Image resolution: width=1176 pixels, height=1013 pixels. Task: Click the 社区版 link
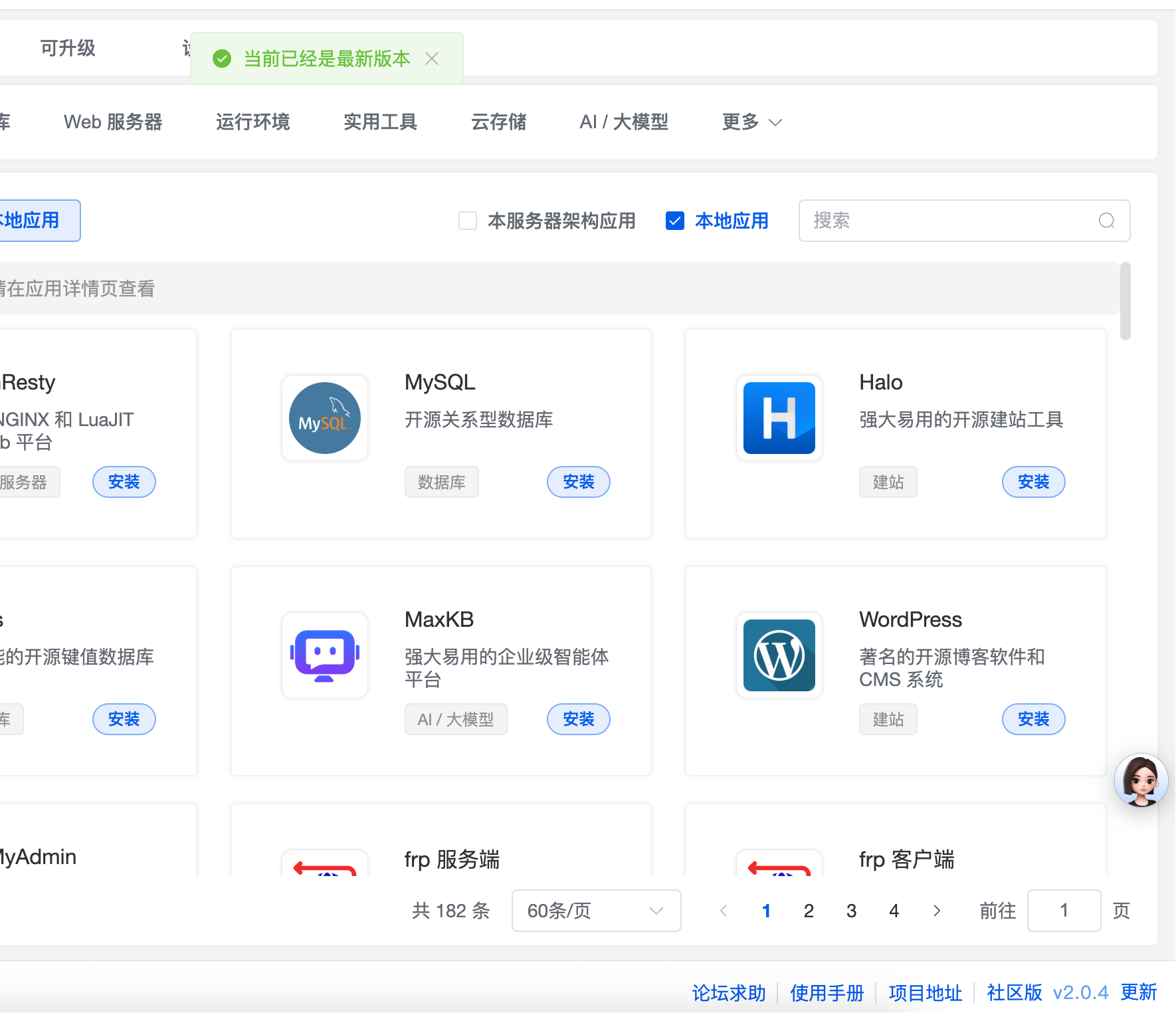pos(1015,993)
